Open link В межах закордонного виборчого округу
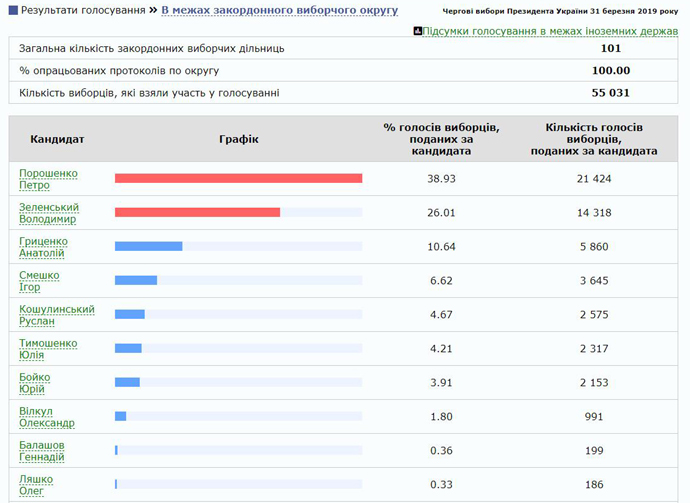The width and height of the screenshot is (690, 503). coord(279,10)
